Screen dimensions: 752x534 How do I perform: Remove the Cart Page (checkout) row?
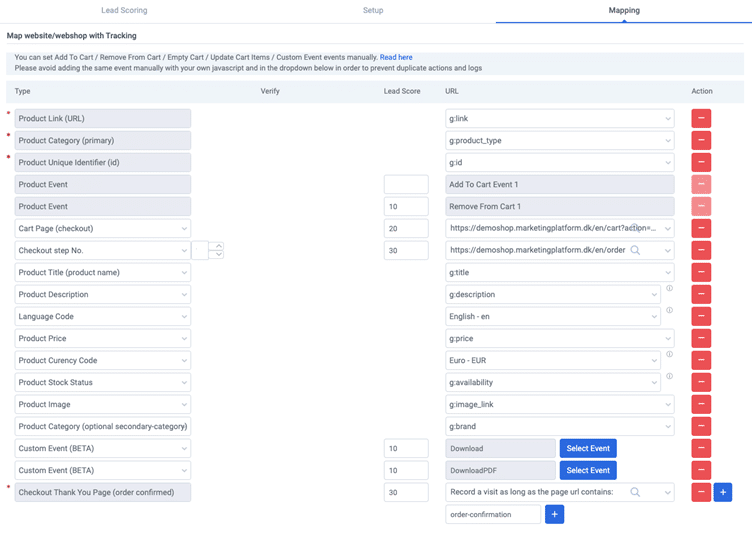(701, 228)
